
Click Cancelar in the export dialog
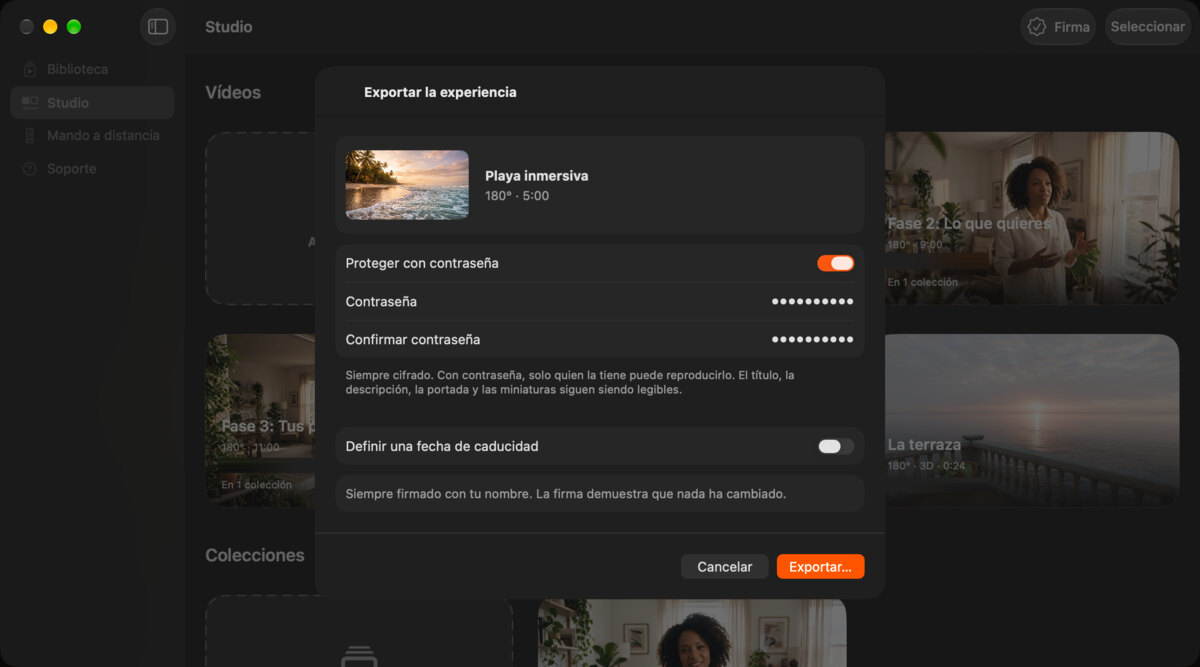(725, 567)
